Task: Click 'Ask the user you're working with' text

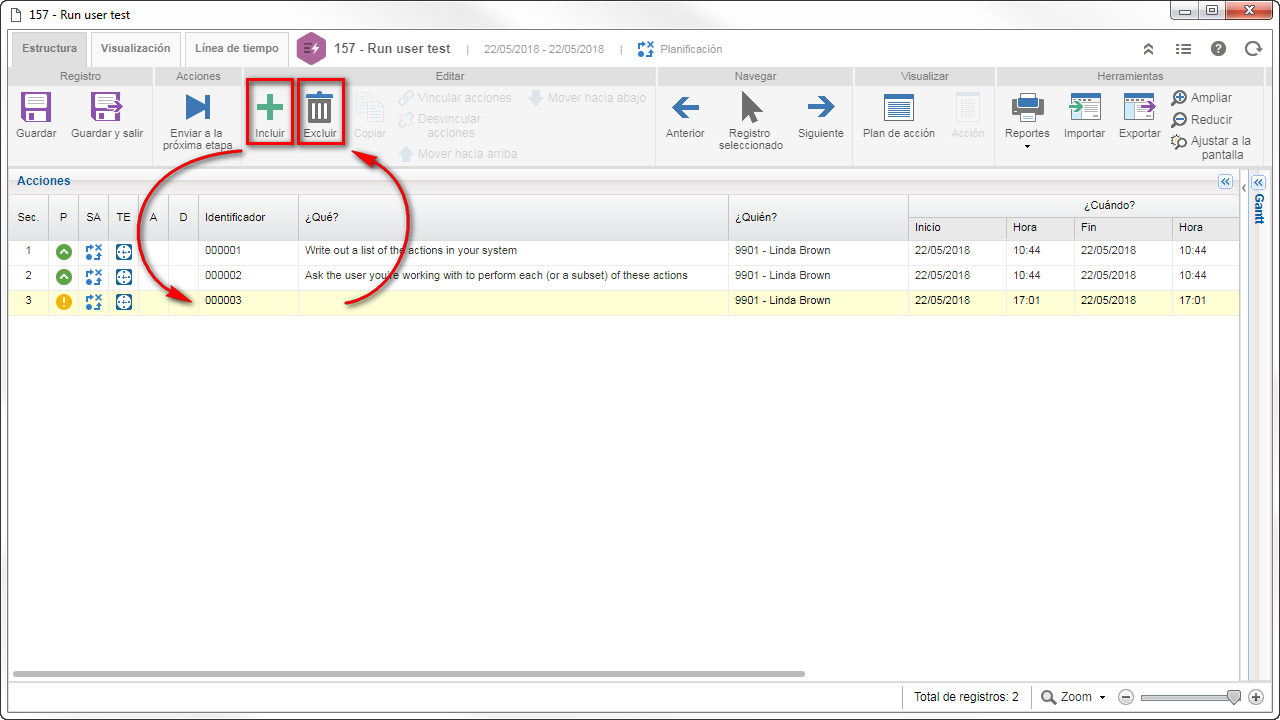Action: coord(496,276)
